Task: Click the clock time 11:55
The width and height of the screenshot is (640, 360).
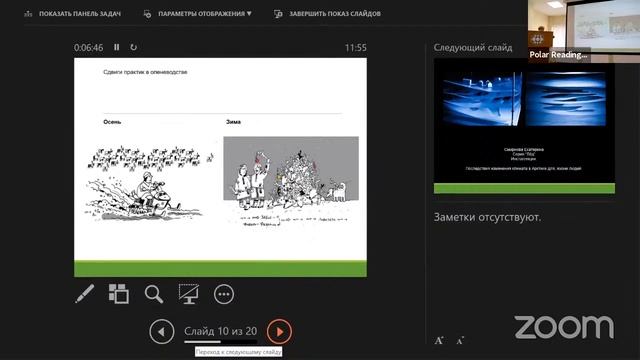Action: click(x=356, y=48)
